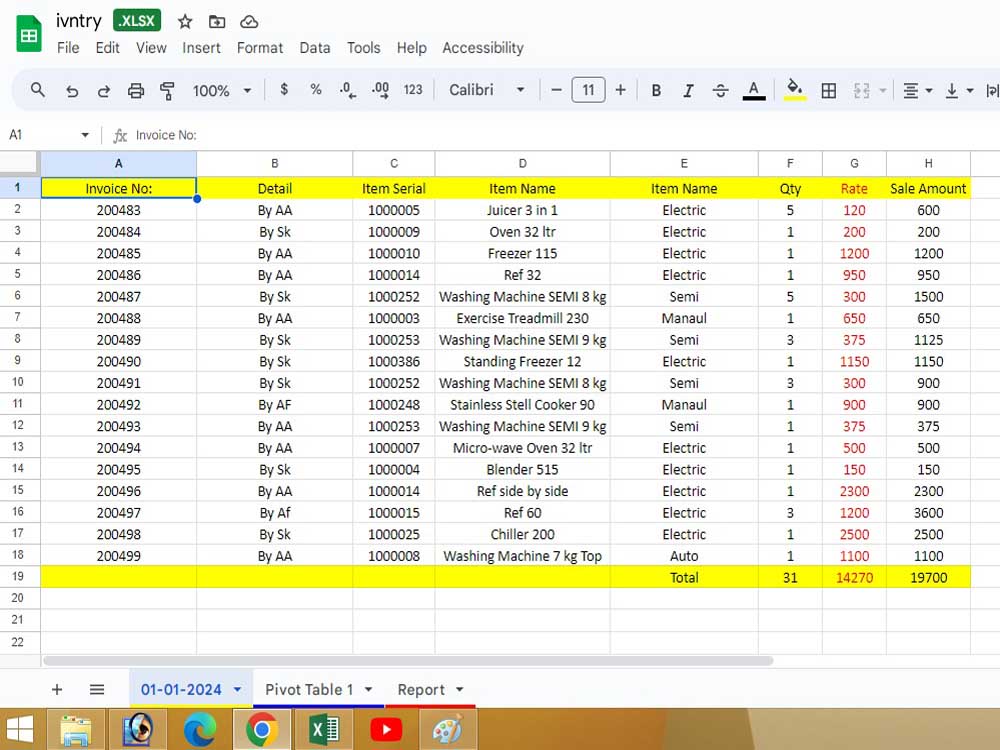Switch to the Report sheet tab
Image resolution: width=1000 pixels, height=750 pixels.
click(x=421, y=689)
